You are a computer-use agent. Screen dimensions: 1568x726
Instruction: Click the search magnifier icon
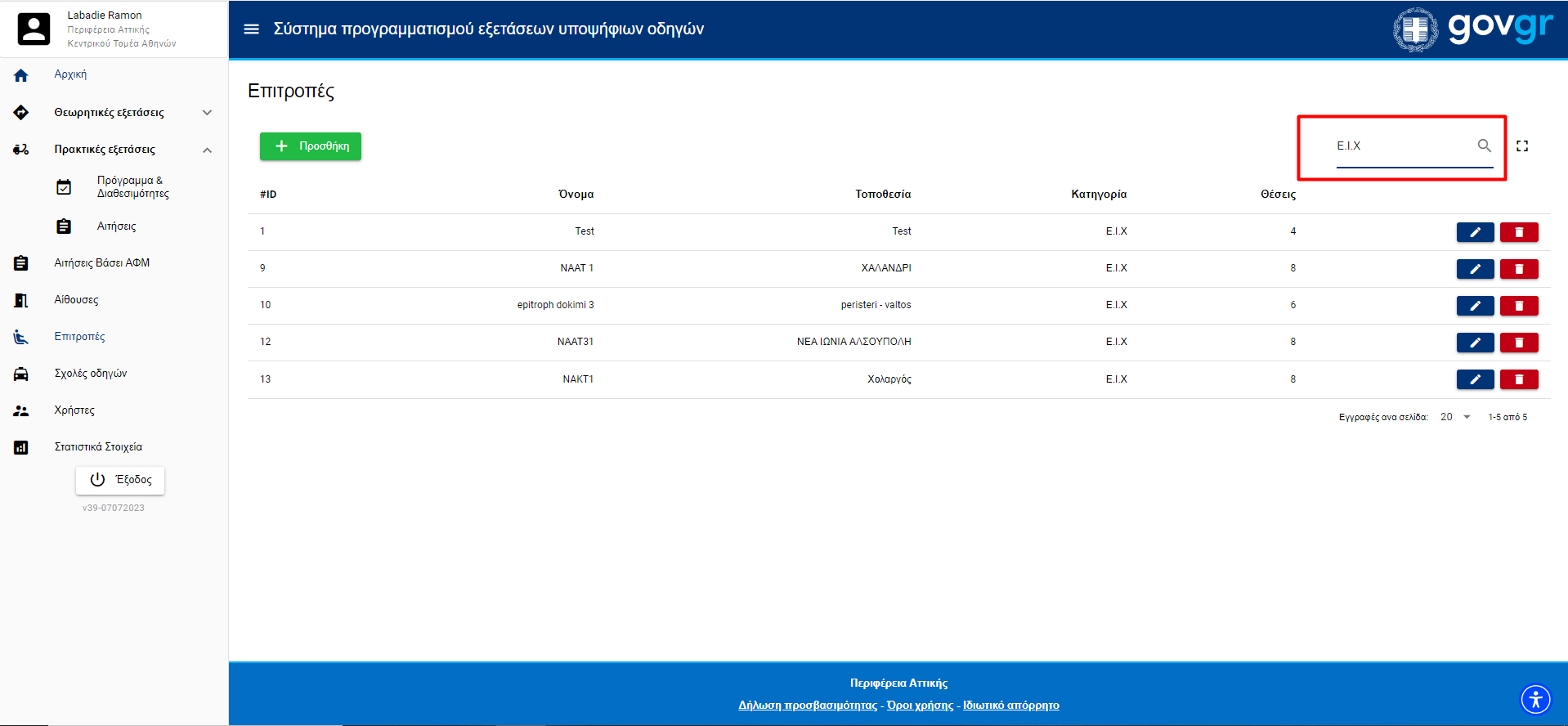pyautogui.click(x=1484, y=146)
